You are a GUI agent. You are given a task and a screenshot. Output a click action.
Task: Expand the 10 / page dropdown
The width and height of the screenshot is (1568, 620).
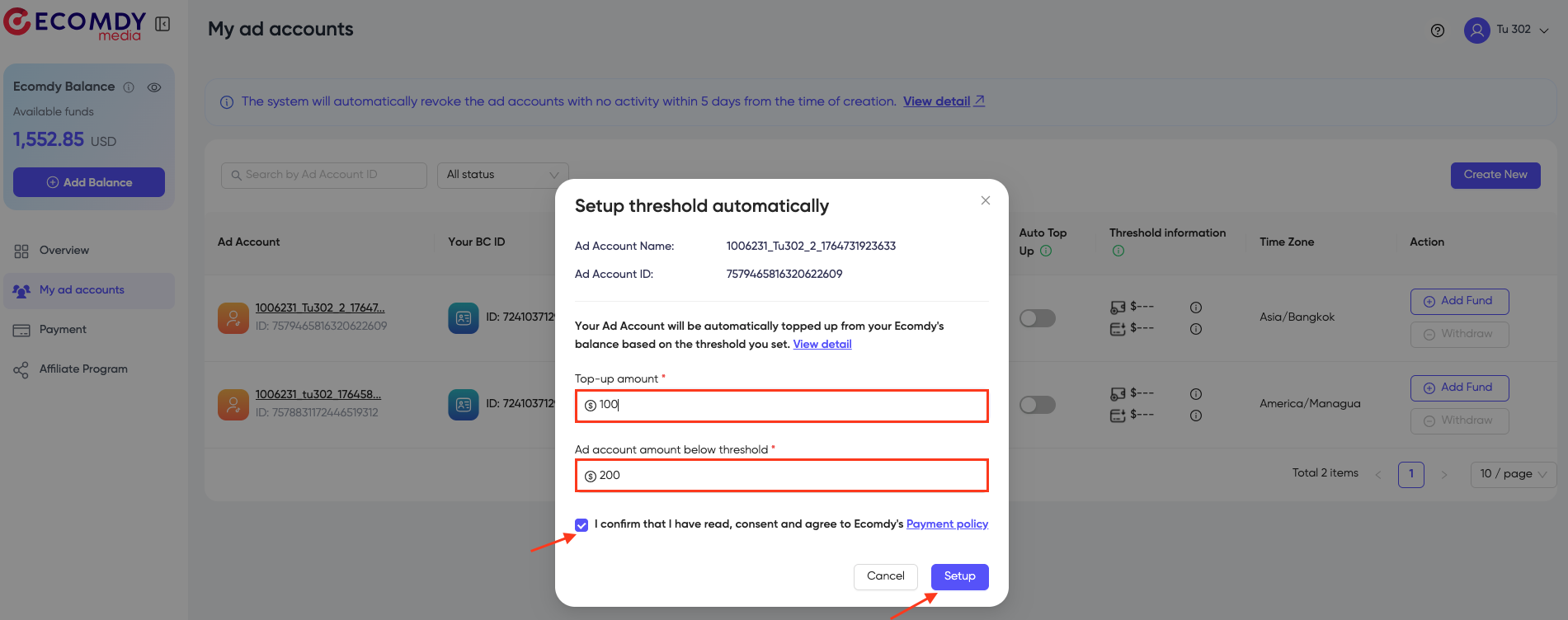[x=1513, y=474]
